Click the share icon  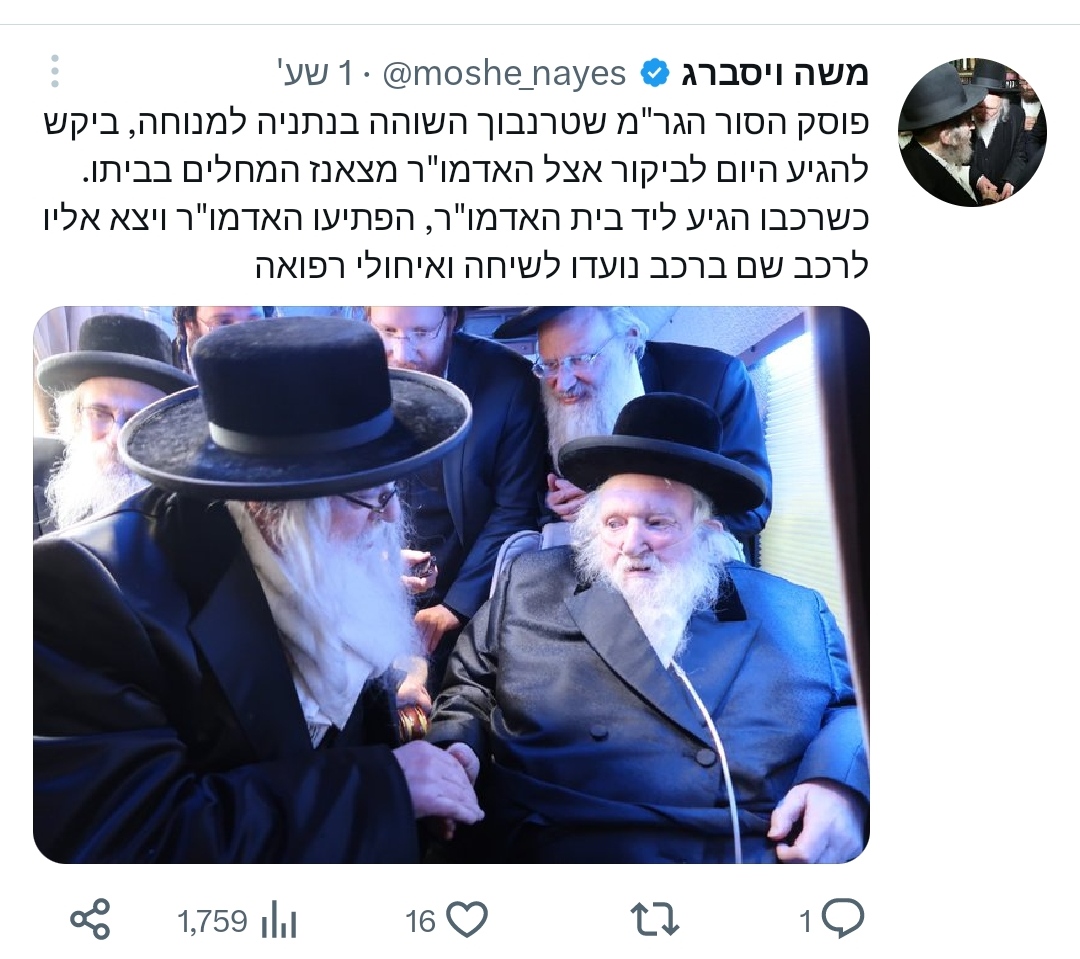click(90, 920)
